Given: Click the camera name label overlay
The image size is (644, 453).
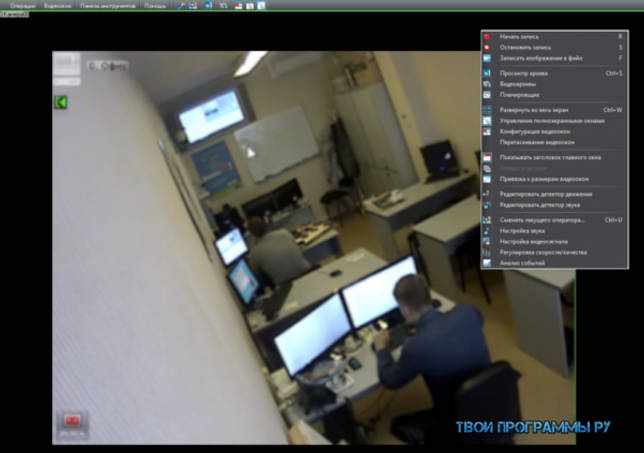Looking at the screenshot, I should [108, 66].
